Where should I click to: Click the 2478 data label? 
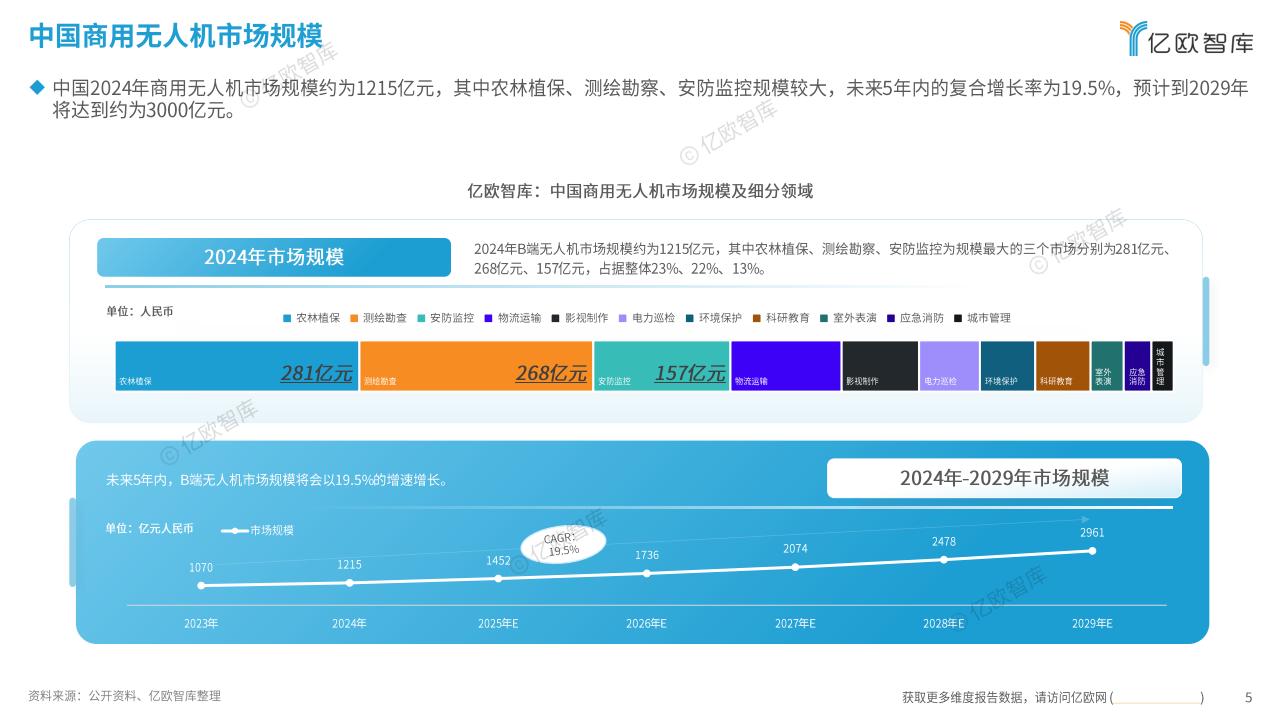(944, 542)
